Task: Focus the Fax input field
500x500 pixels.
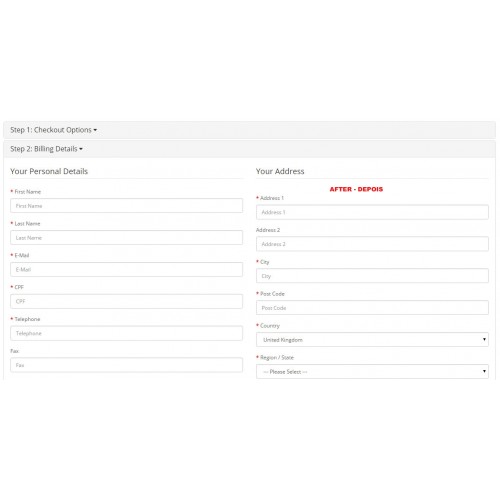Action: [x=126, y=365]
